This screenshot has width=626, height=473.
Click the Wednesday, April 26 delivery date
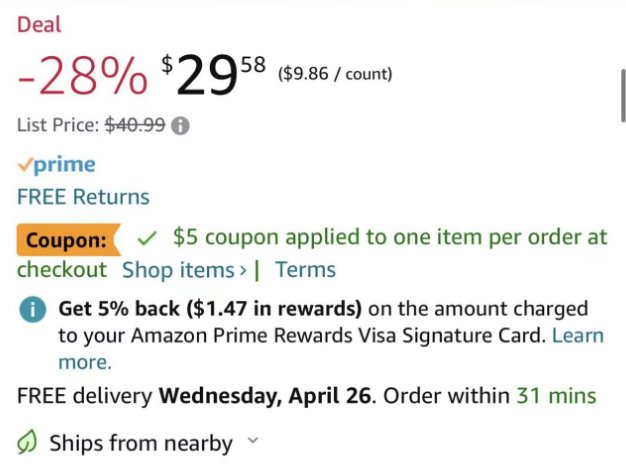265,396
